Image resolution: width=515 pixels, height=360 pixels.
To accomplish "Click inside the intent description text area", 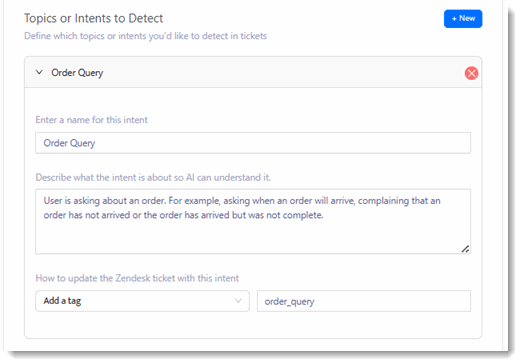I will [253, 221].
